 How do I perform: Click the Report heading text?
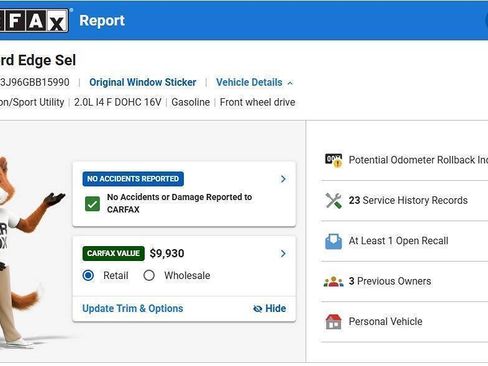[x=102, y=21]
